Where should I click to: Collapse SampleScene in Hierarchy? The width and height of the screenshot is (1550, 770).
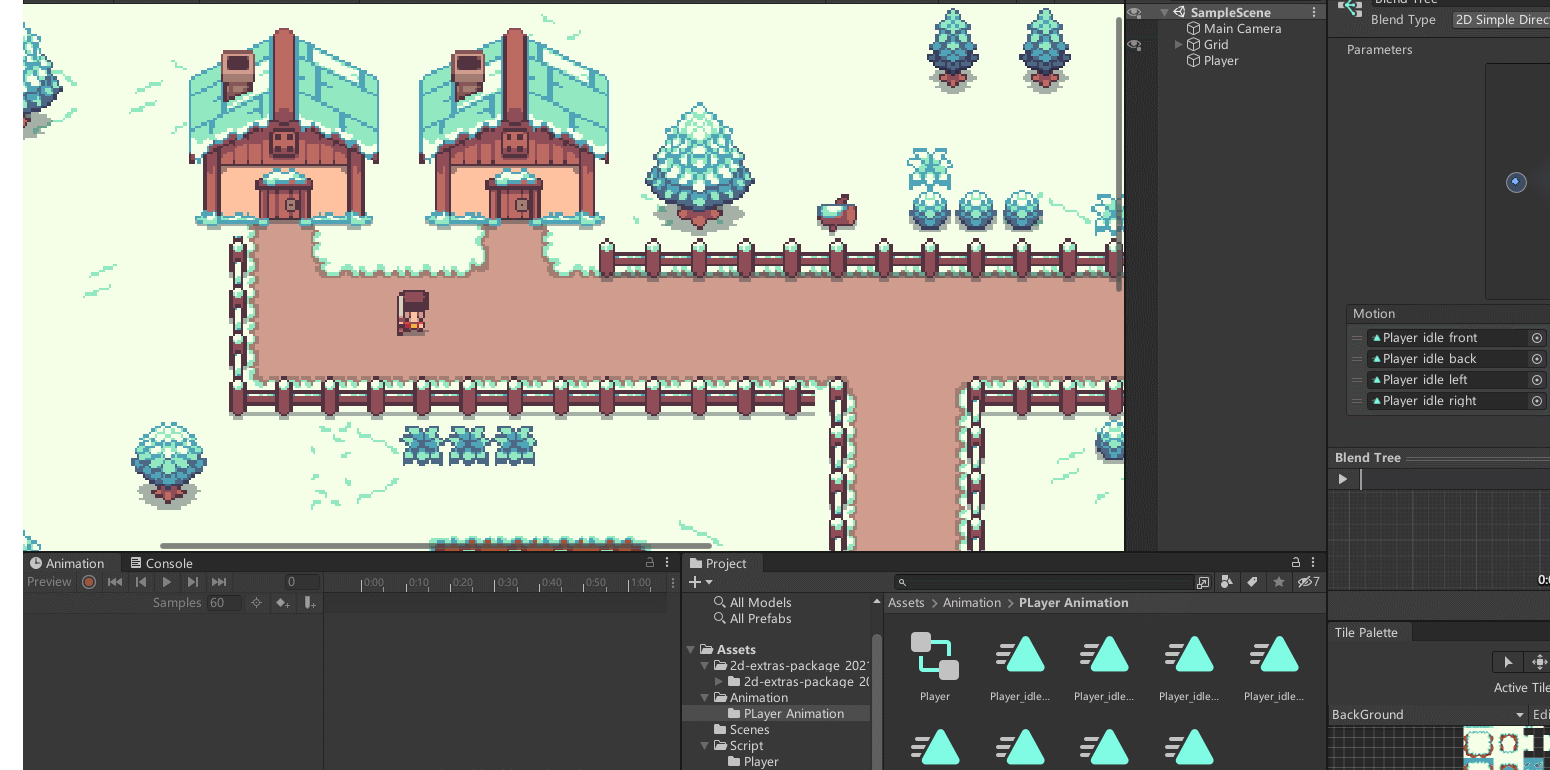point(1164,13)
